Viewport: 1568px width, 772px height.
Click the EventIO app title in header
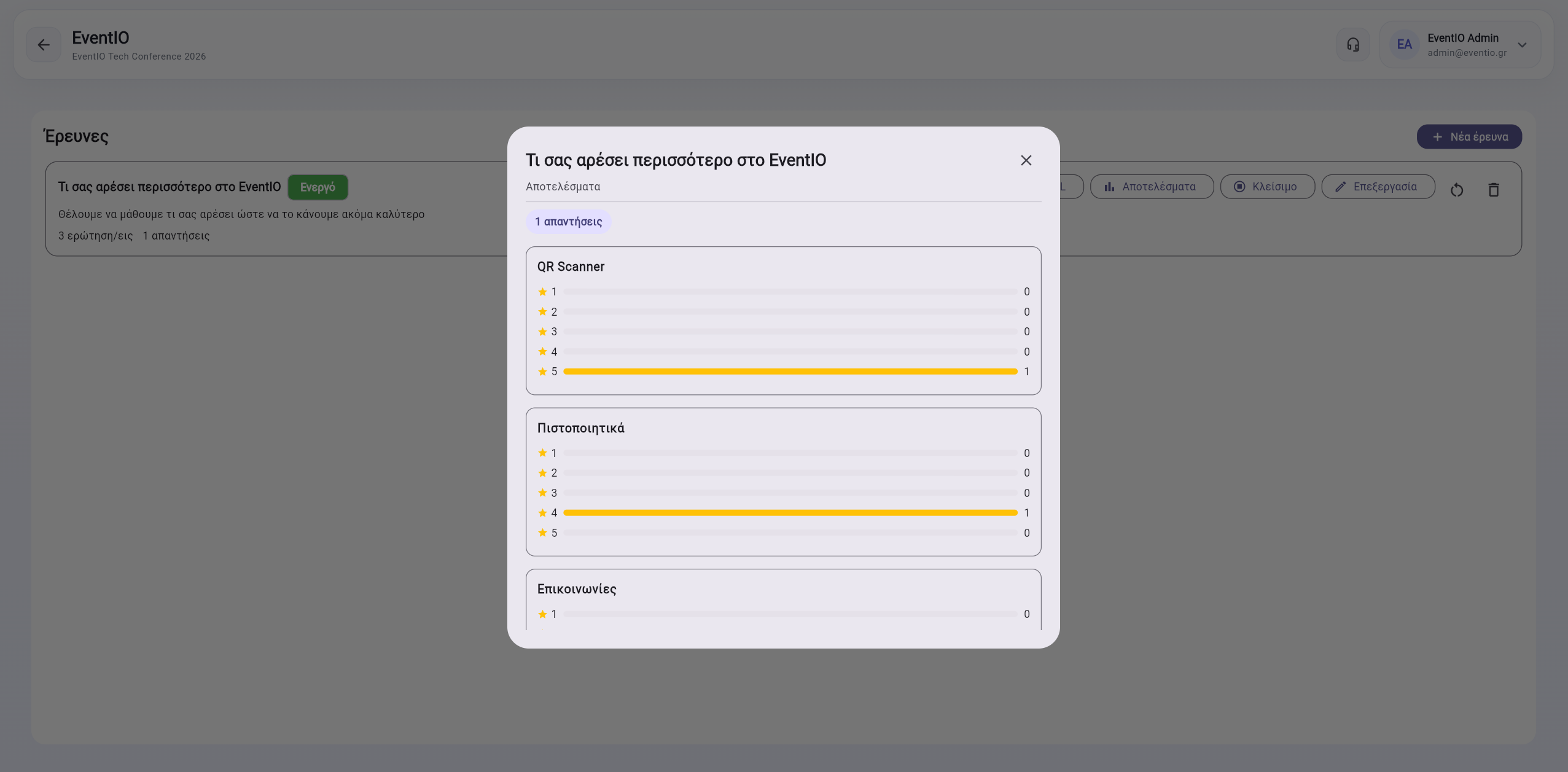pyautogui.click(x=101, y=38)
